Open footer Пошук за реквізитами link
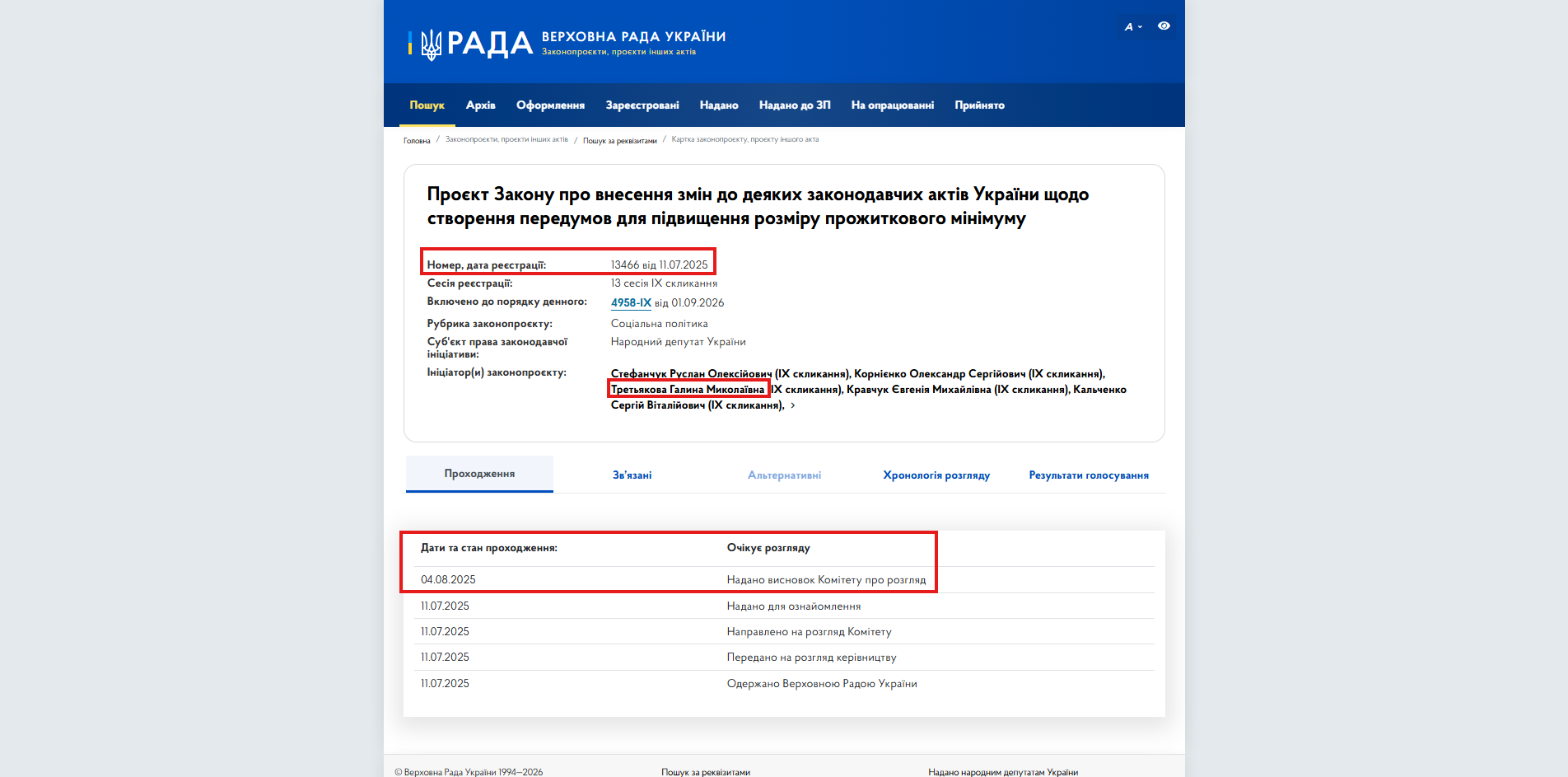The width and height of the screenshot is (1568, 777). pyautogui.click(x=706, y=772)
